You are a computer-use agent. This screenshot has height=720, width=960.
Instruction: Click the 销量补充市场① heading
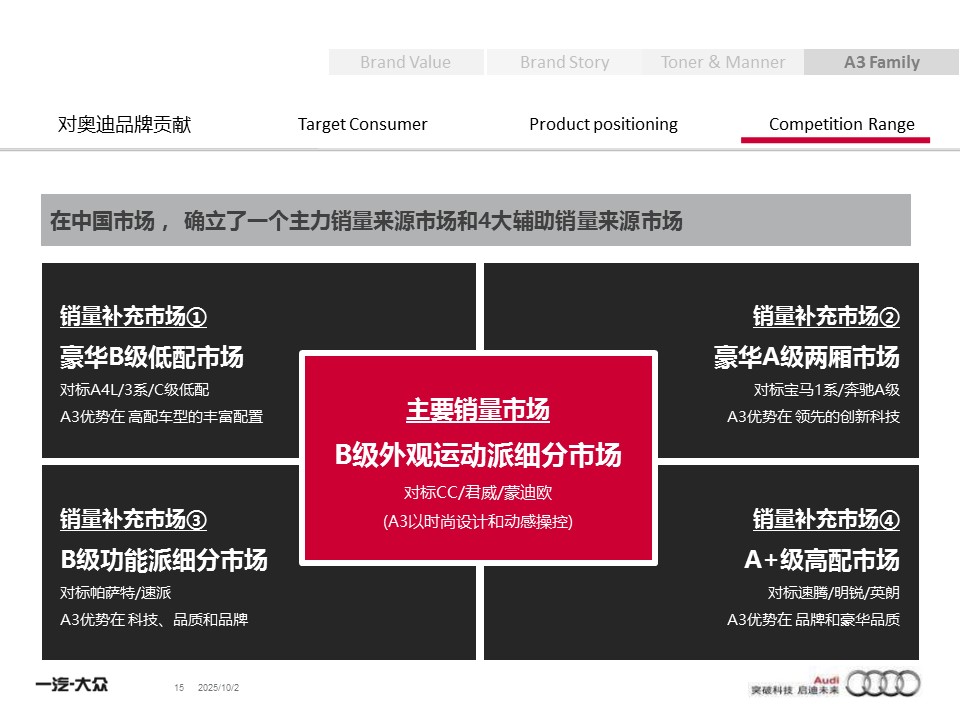tap(133, 317)
